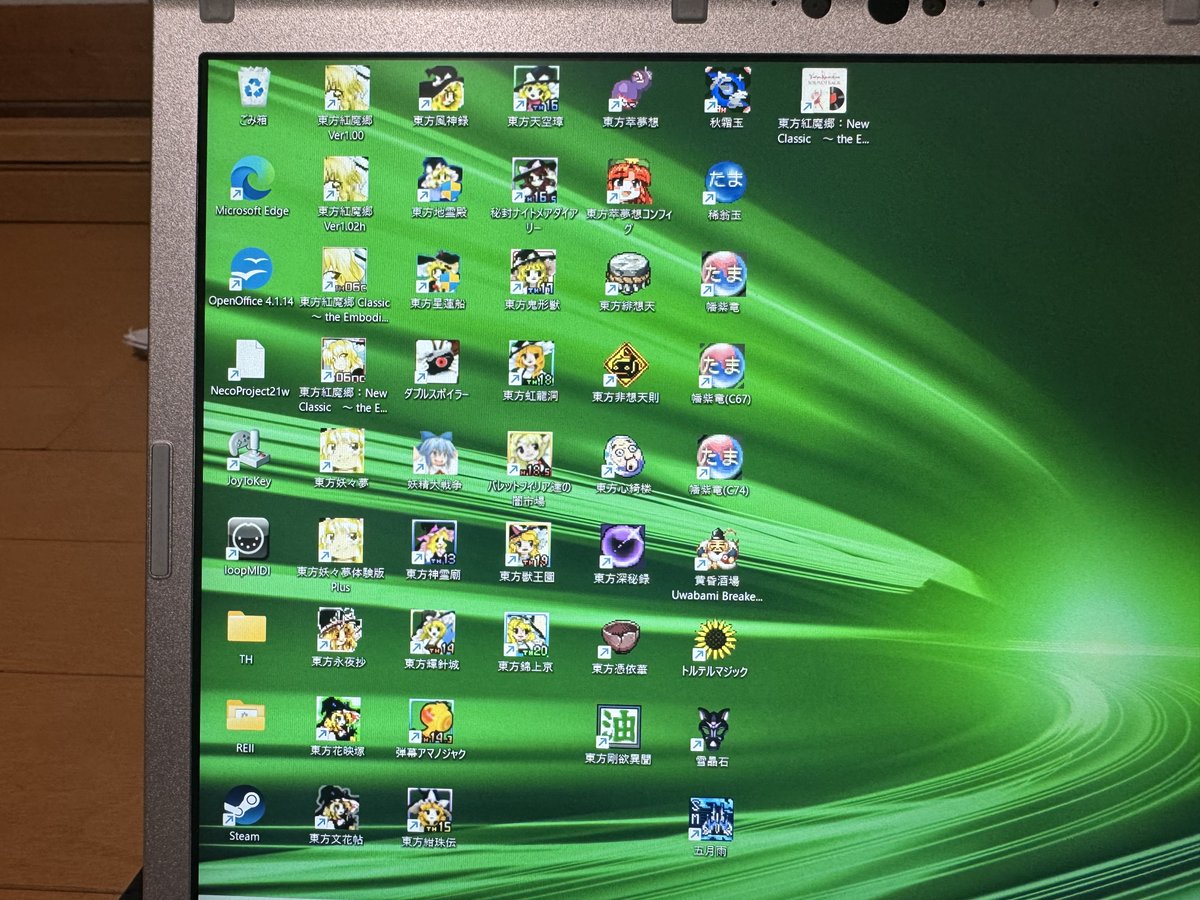Select the 東方紅魔郷 Ver1.00 shortcut

tap(346, 88)
